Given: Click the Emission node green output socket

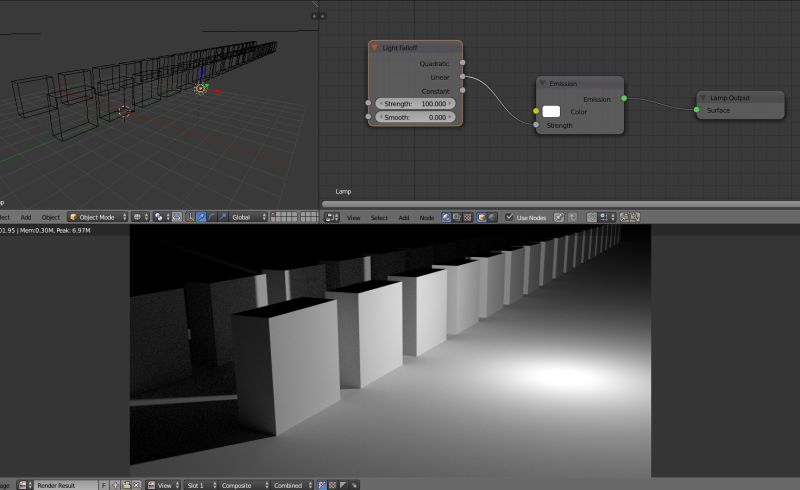Looking at the screenshot, I should (x=624, y=99).
